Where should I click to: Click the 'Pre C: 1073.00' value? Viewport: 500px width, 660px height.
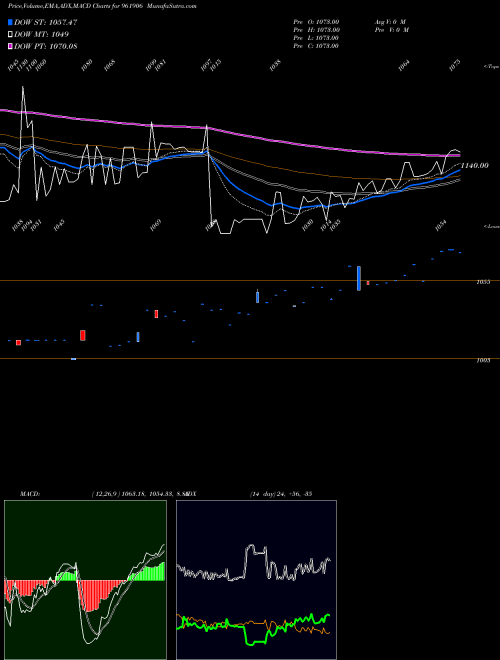316,46
